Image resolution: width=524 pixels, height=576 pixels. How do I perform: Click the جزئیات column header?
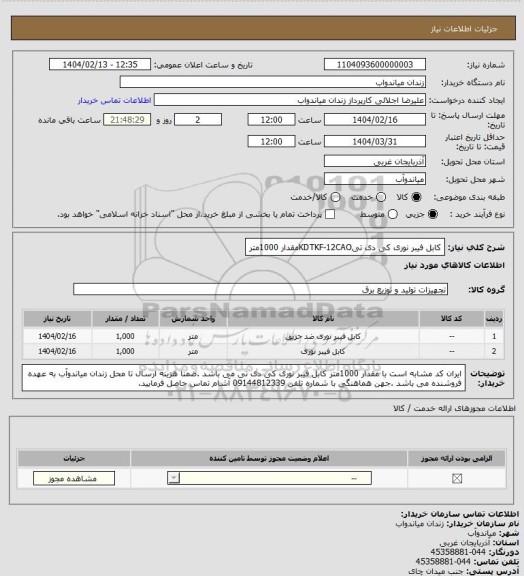click(x=74, y=458)
